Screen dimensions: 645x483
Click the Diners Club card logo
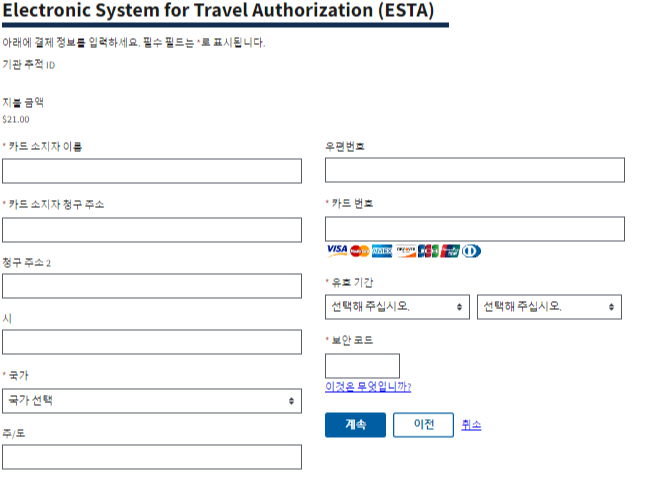(471, 251)
